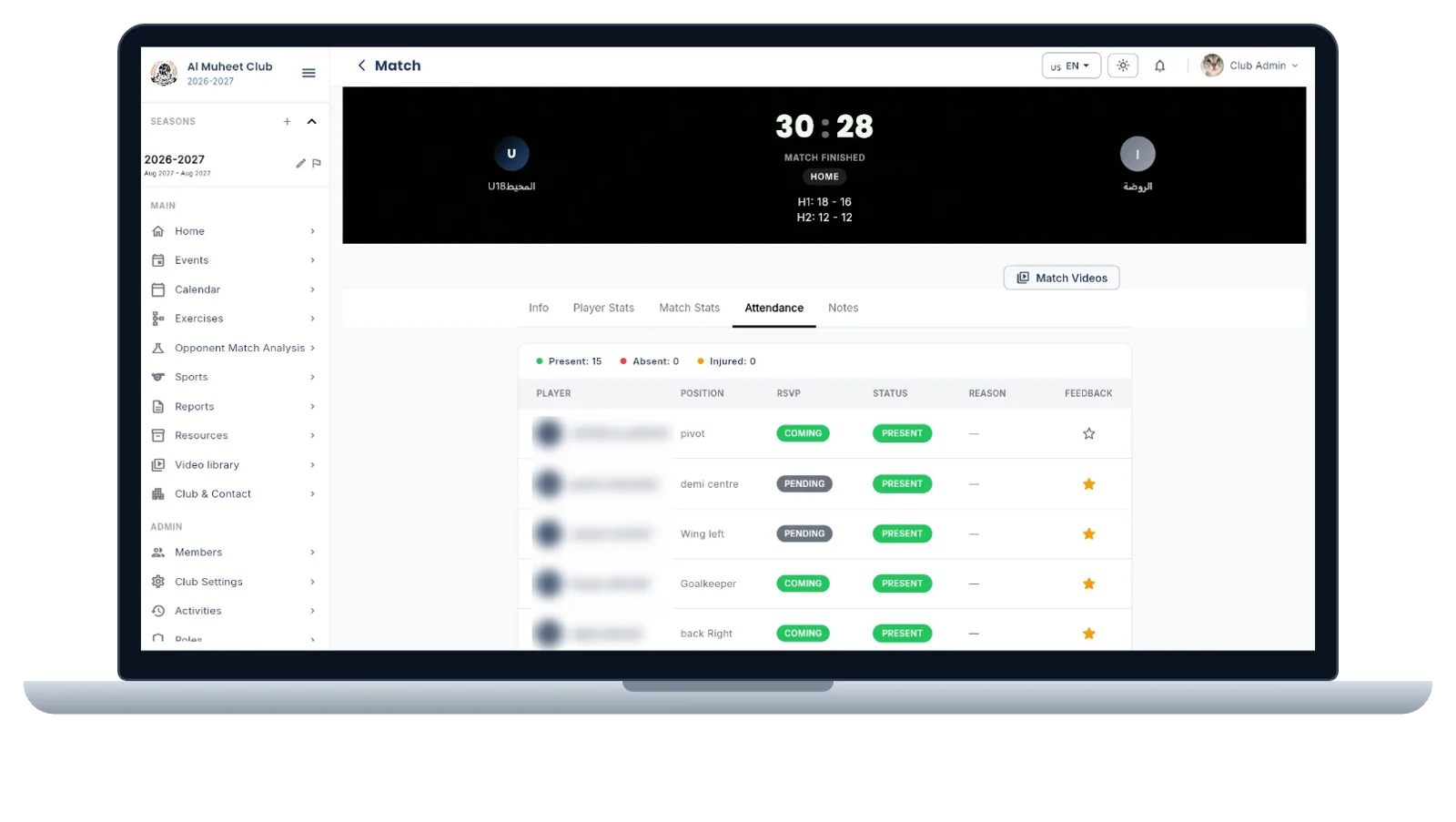Click the Members people icon in sidebar
Viewport: 1456px width, 822px height.
(x=158, y=553)
